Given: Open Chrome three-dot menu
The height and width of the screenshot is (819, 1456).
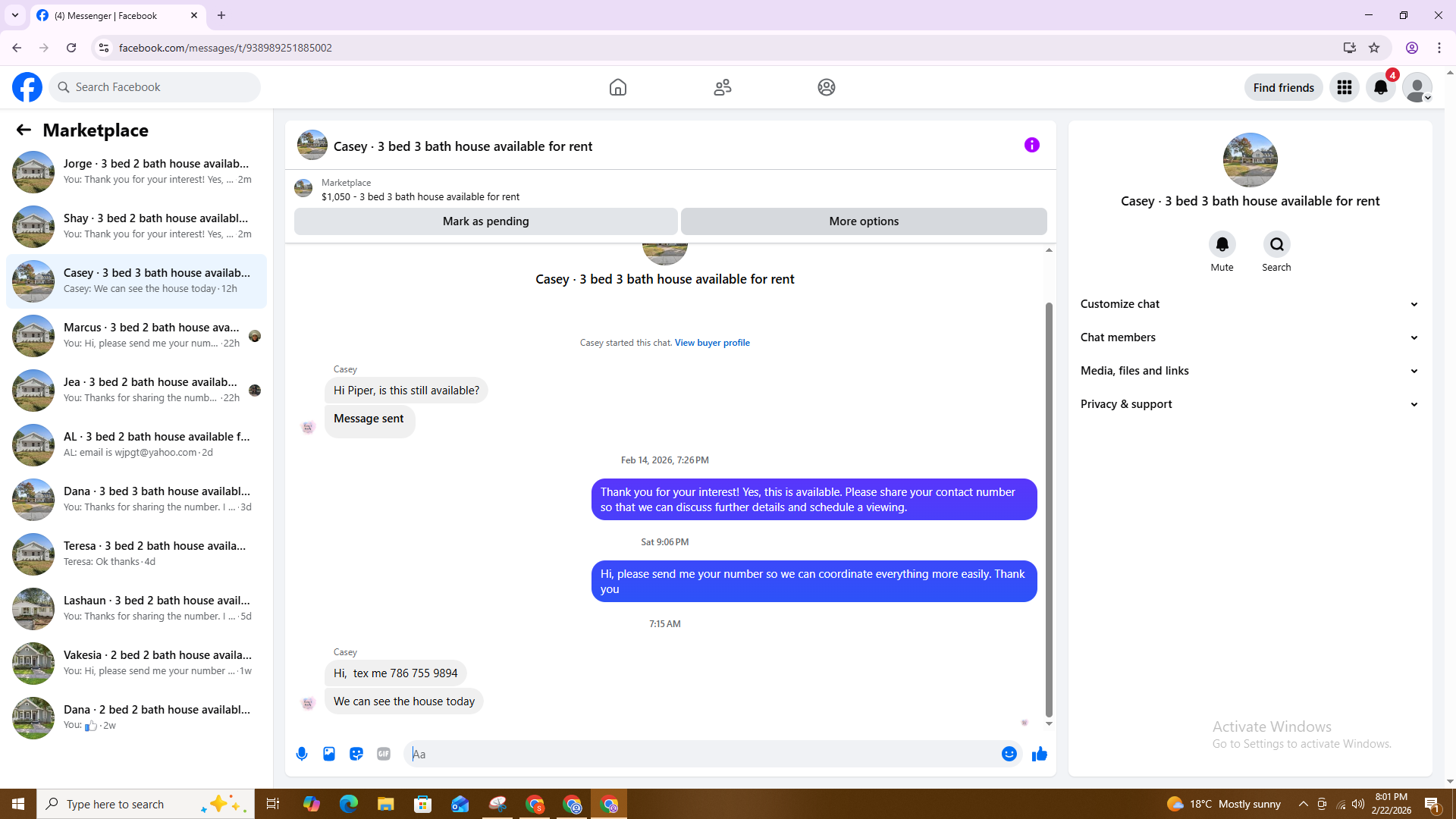Looking at the screenshot, I should pos(1439,48).
